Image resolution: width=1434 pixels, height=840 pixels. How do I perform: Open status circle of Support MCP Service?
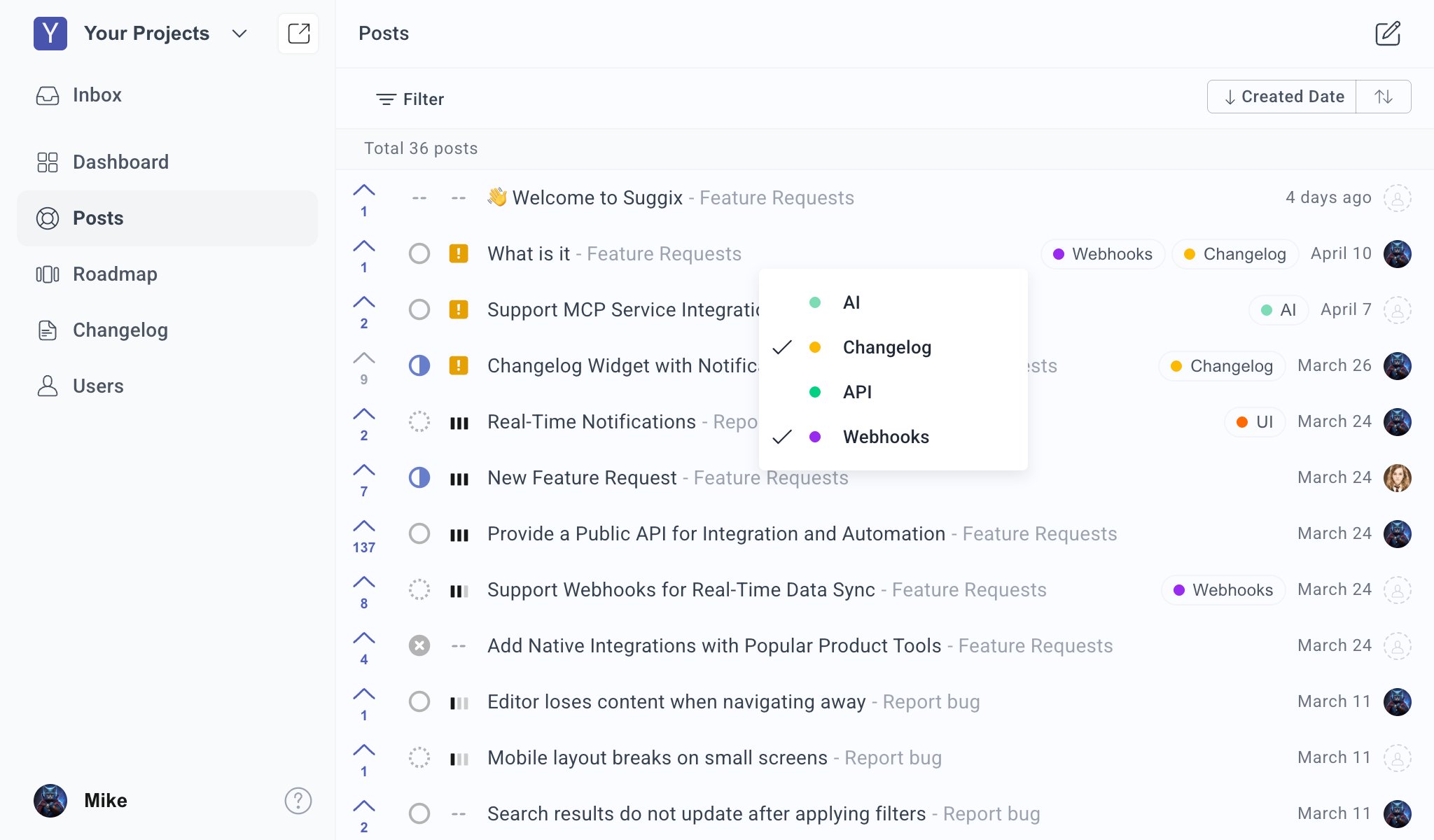419,309
